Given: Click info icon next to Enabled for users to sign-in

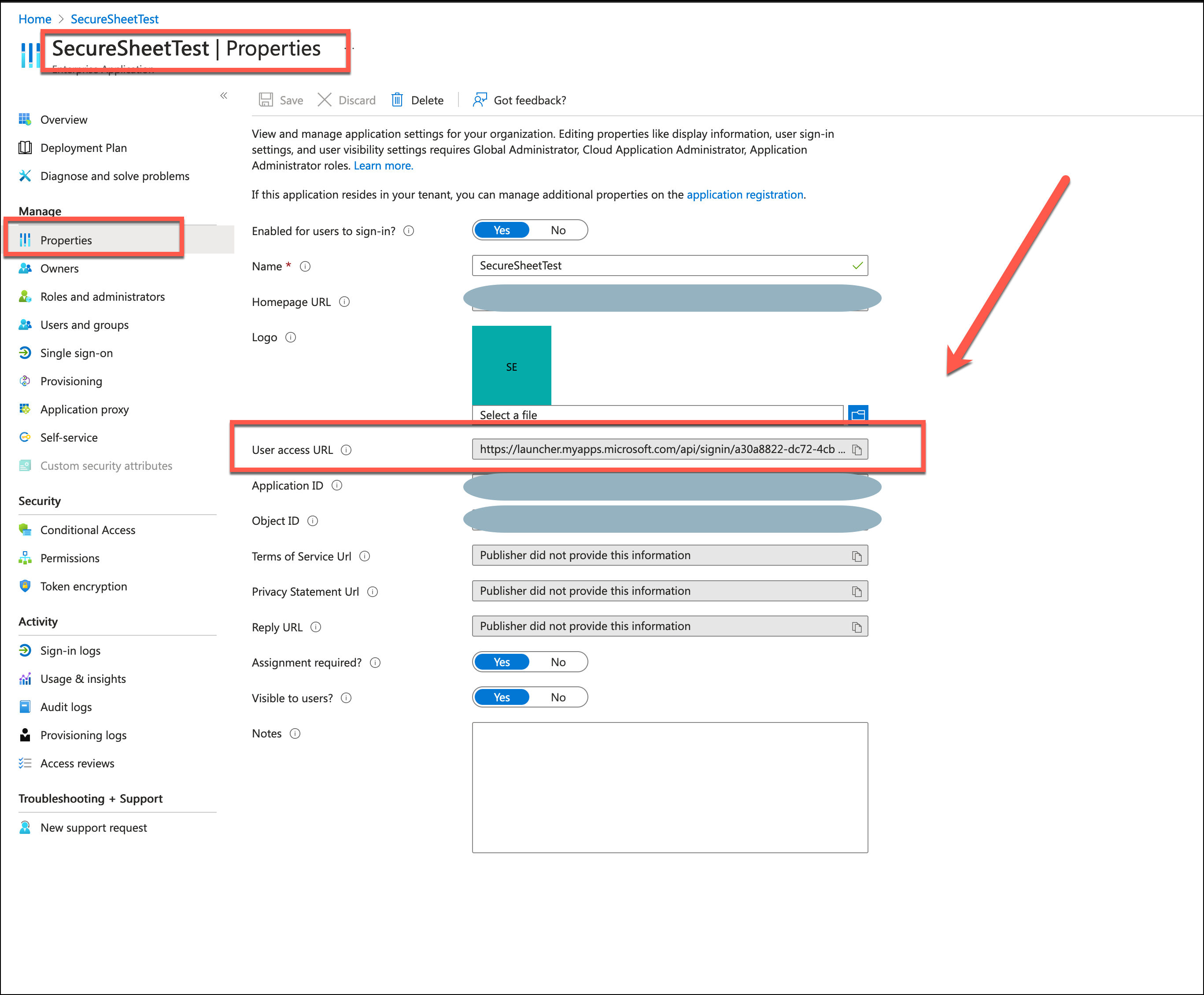Looking at the screenshot, I should click(409, 231).
